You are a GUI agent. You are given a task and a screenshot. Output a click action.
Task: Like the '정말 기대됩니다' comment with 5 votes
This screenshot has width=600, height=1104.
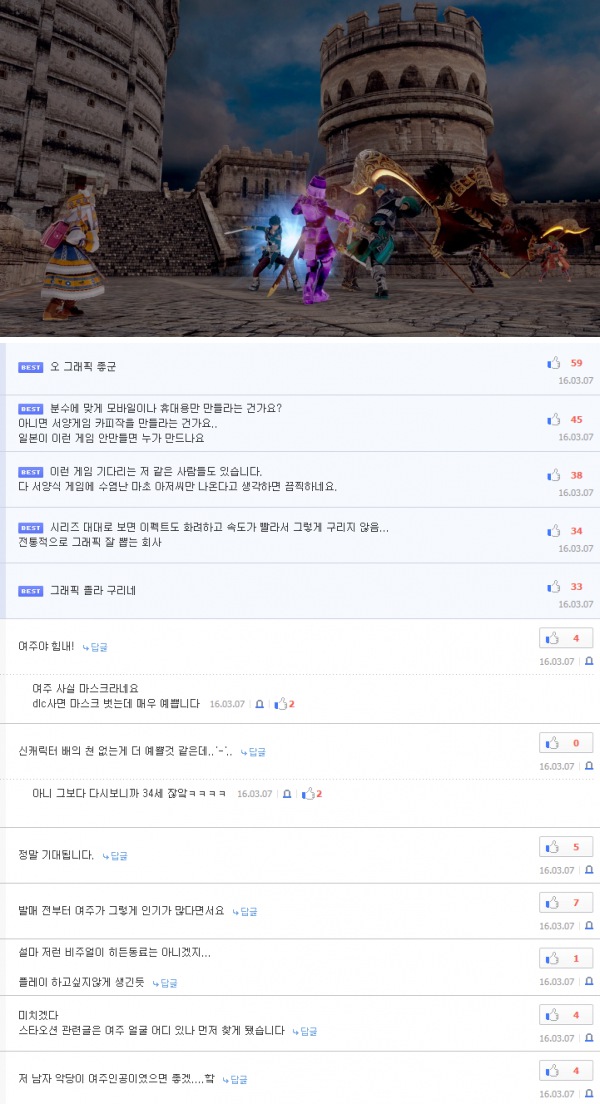(x=566, y=847)
